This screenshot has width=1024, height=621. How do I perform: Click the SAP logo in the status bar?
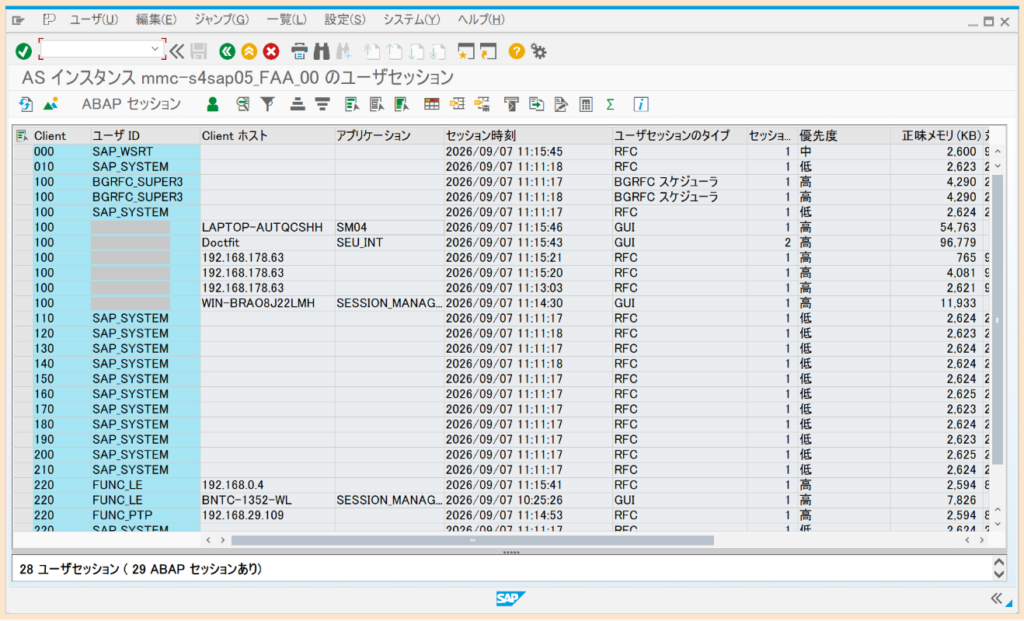tap(511, 598)
